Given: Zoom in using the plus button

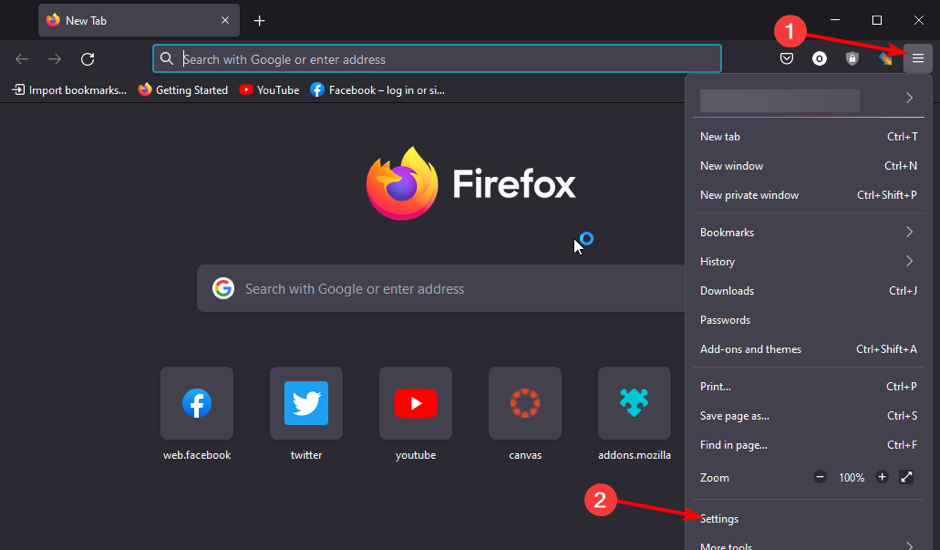Looking at the screenshot, I should (x=882, y=478).
